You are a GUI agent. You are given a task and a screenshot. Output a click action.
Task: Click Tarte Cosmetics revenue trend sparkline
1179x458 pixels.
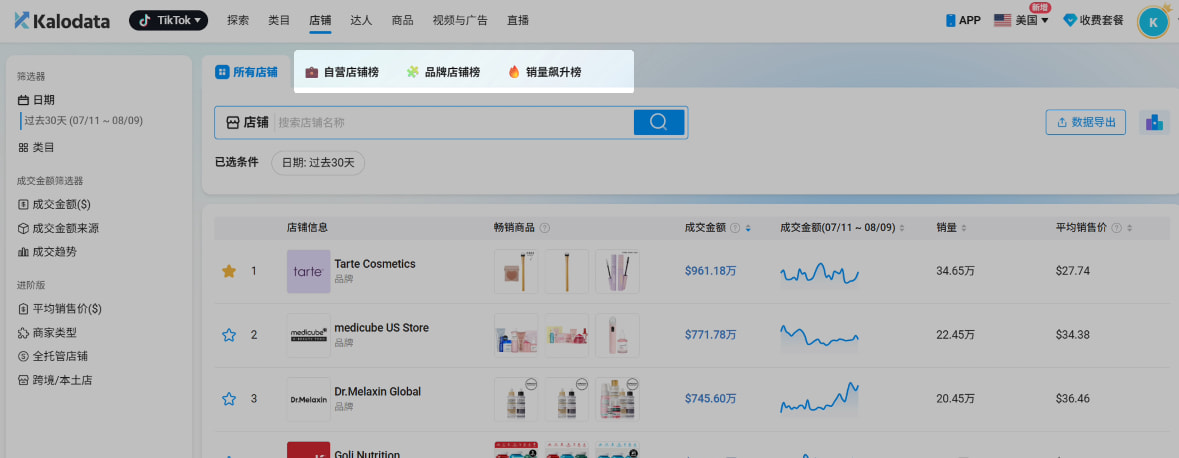[x=820, y=274]
